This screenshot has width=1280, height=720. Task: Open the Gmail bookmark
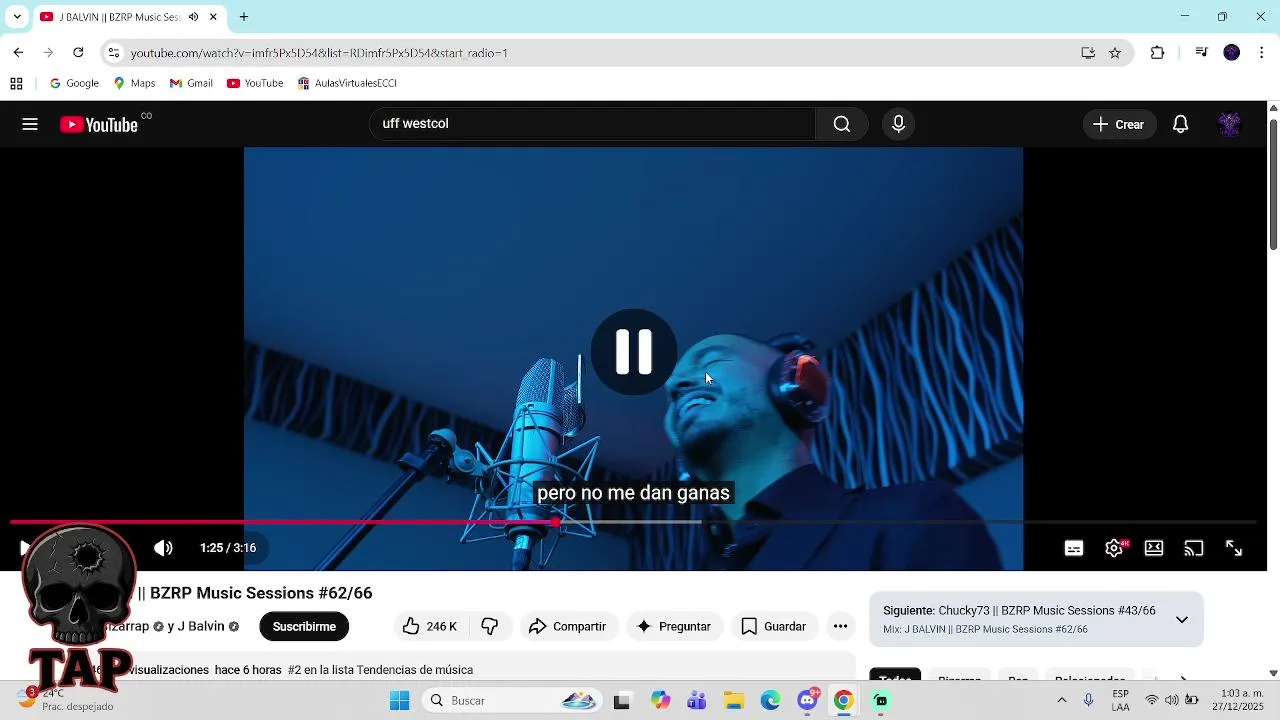coord(191,84)
